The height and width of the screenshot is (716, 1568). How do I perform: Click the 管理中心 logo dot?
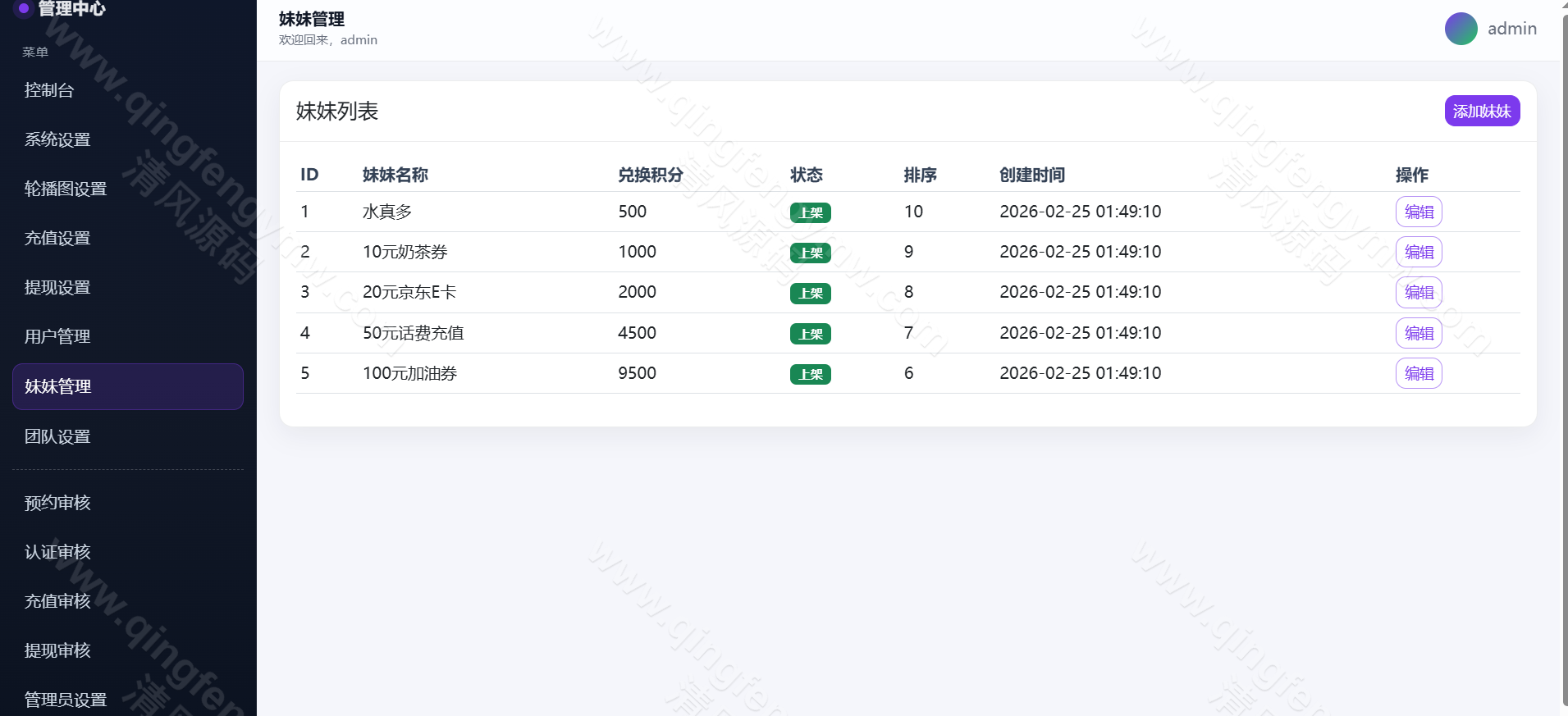[24, 8]
